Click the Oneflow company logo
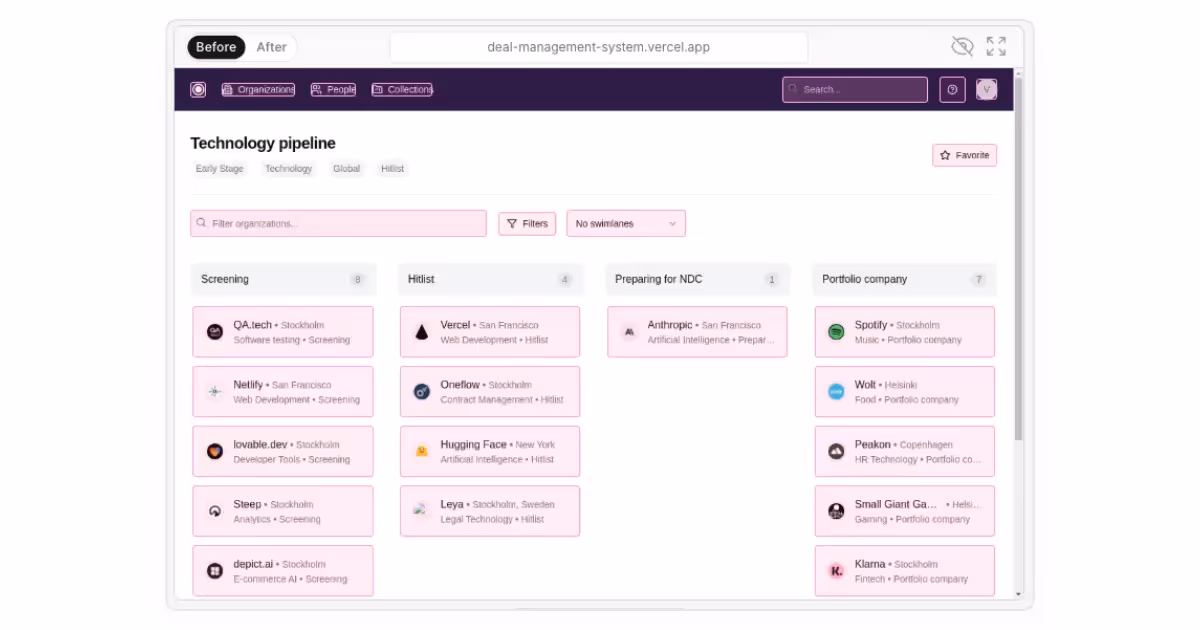The image size is (1200, 630). coord(422,392)
